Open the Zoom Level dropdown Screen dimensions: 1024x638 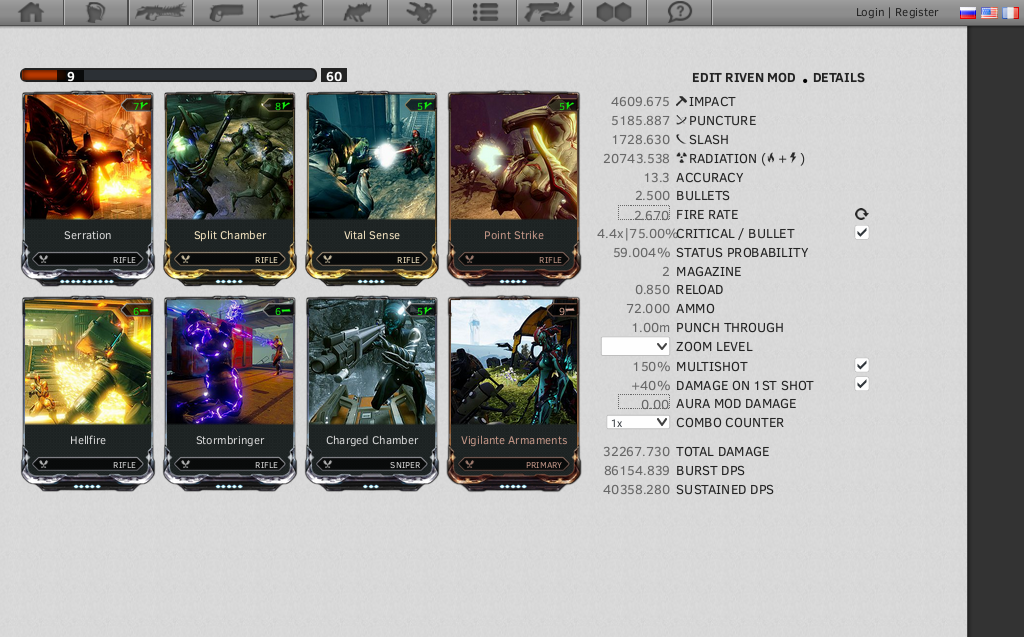(x=635, y=347)
